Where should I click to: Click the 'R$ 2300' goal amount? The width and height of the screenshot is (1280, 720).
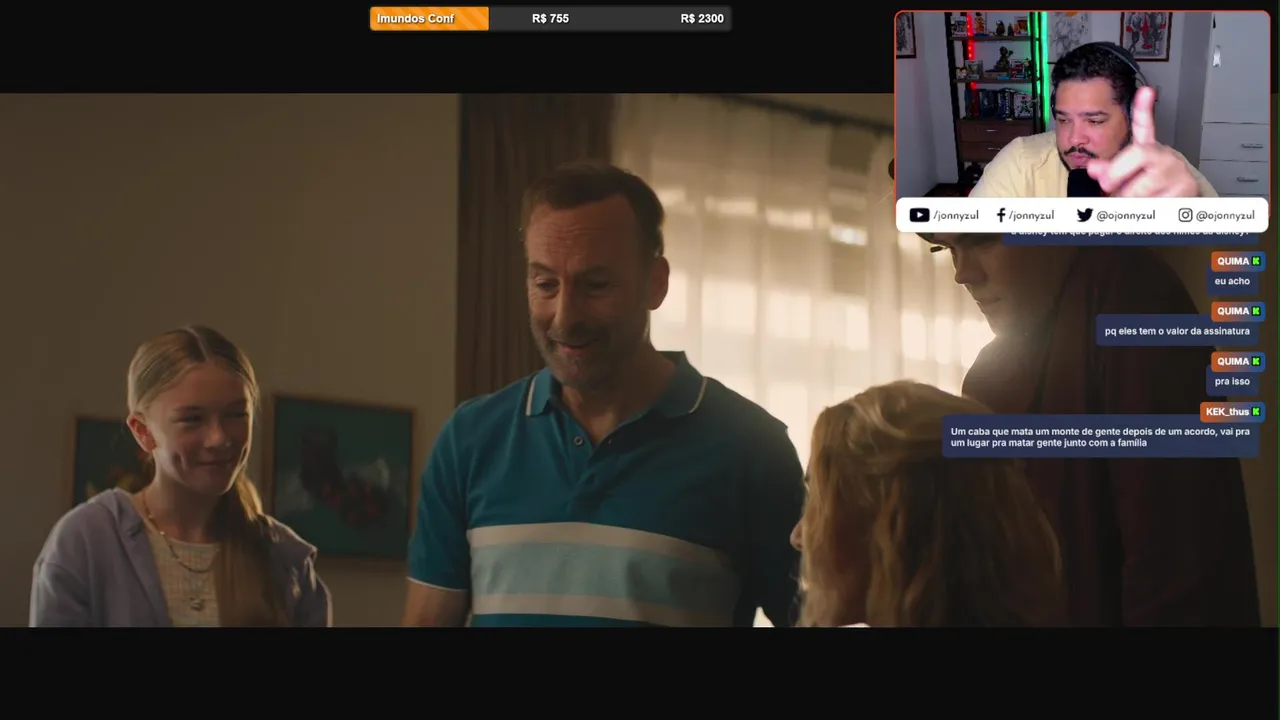tap(702, 19)
